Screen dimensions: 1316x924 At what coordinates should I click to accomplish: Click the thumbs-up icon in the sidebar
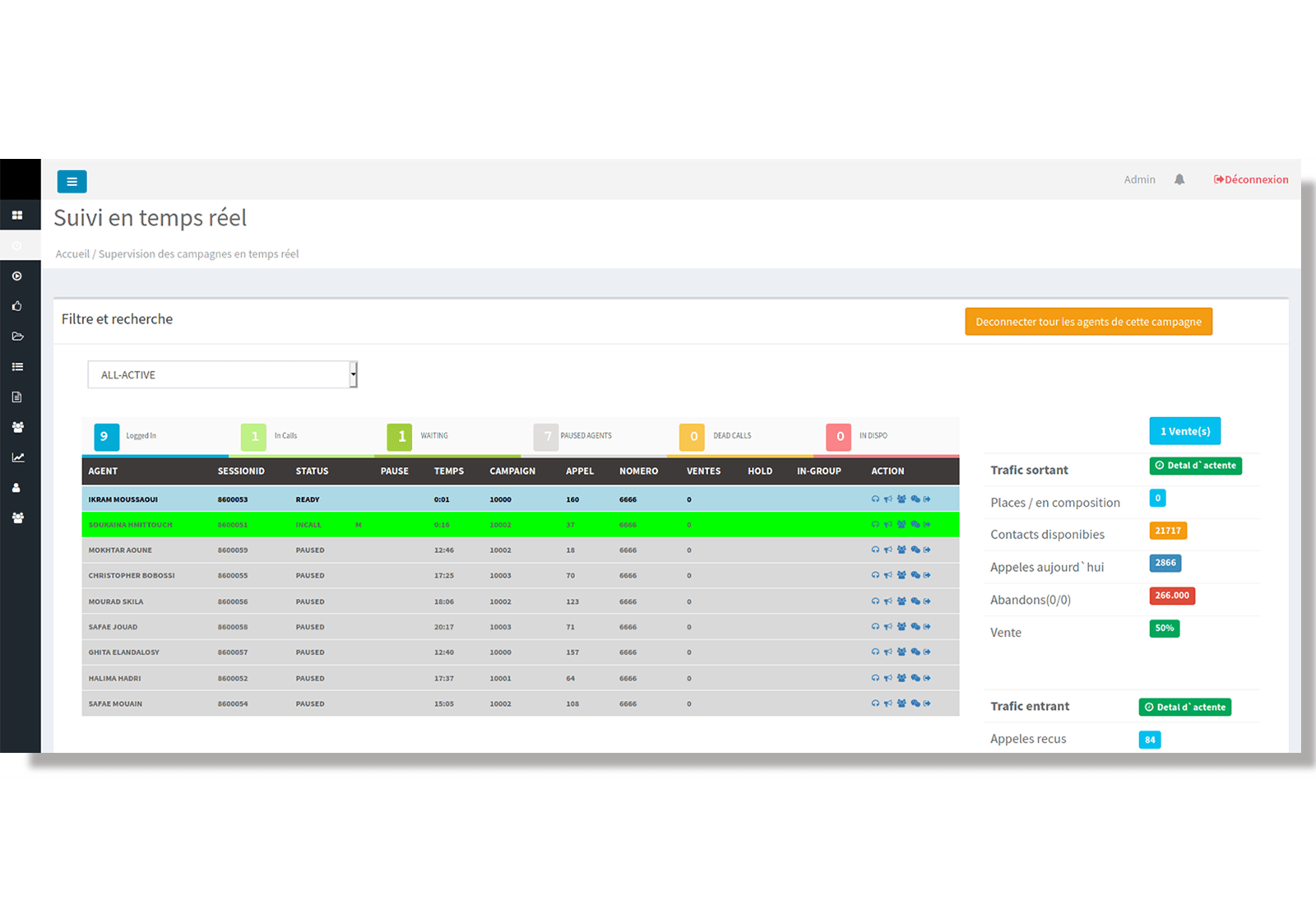click(18, 305)
